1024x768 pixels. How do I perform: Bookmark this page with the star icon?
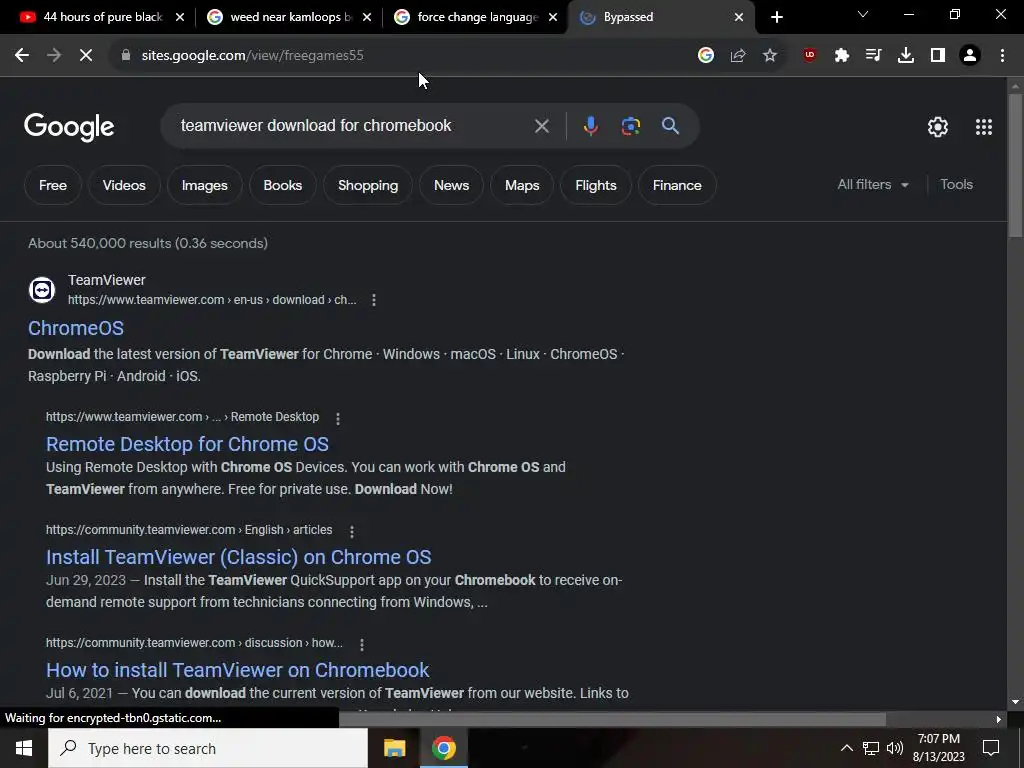click(770, 56)
